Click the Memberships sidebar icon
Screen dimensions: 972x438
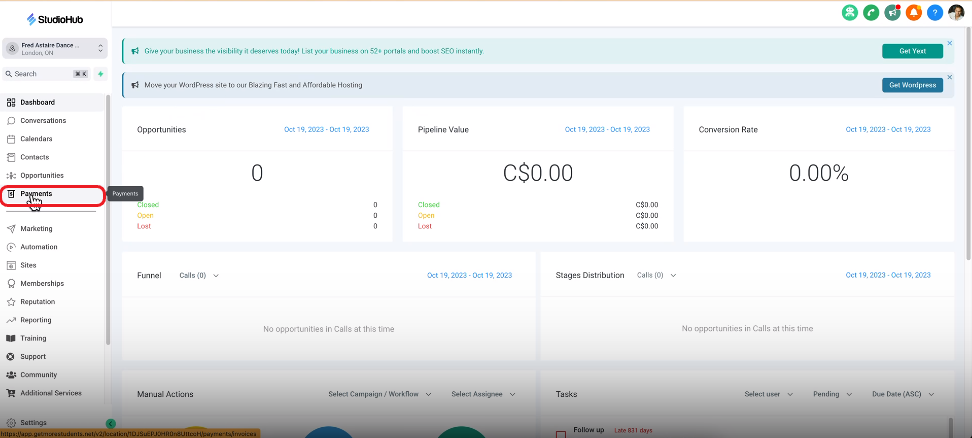pyautogui.click(x=11, y=284)
